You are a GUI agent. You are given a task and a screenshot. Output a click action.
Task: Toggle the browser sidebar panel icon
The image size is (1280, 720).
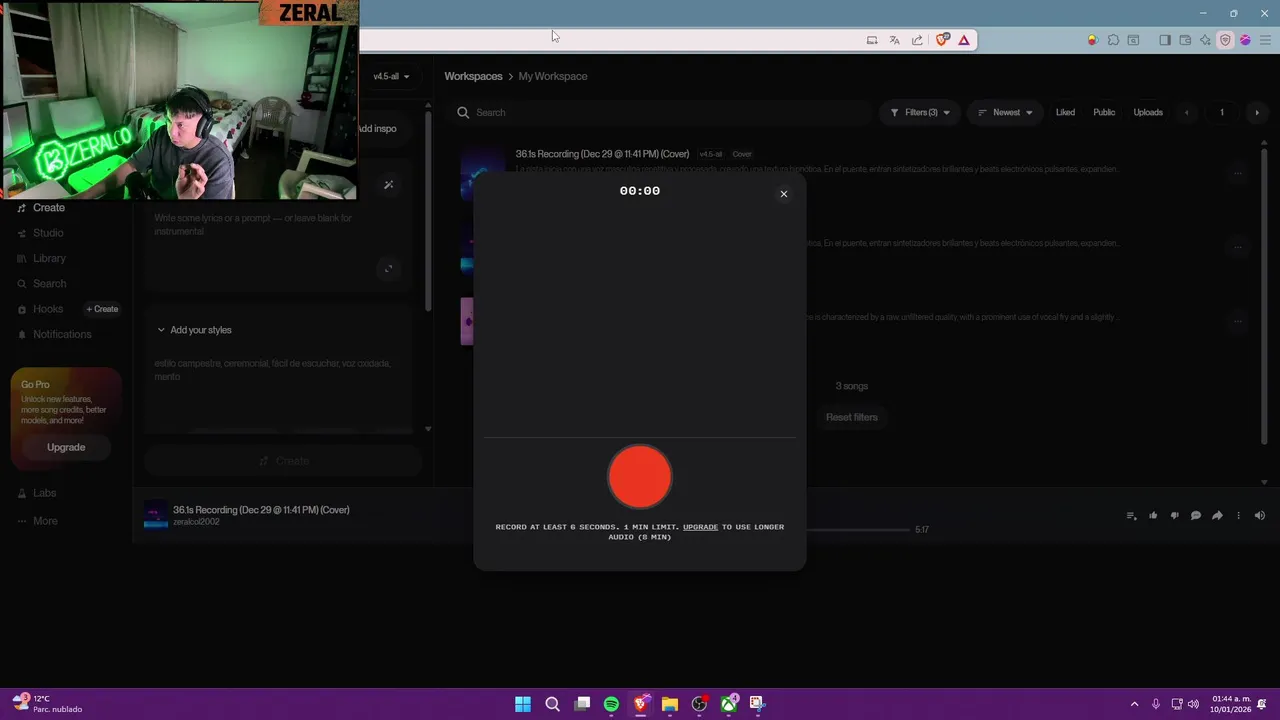(1164, 40)
